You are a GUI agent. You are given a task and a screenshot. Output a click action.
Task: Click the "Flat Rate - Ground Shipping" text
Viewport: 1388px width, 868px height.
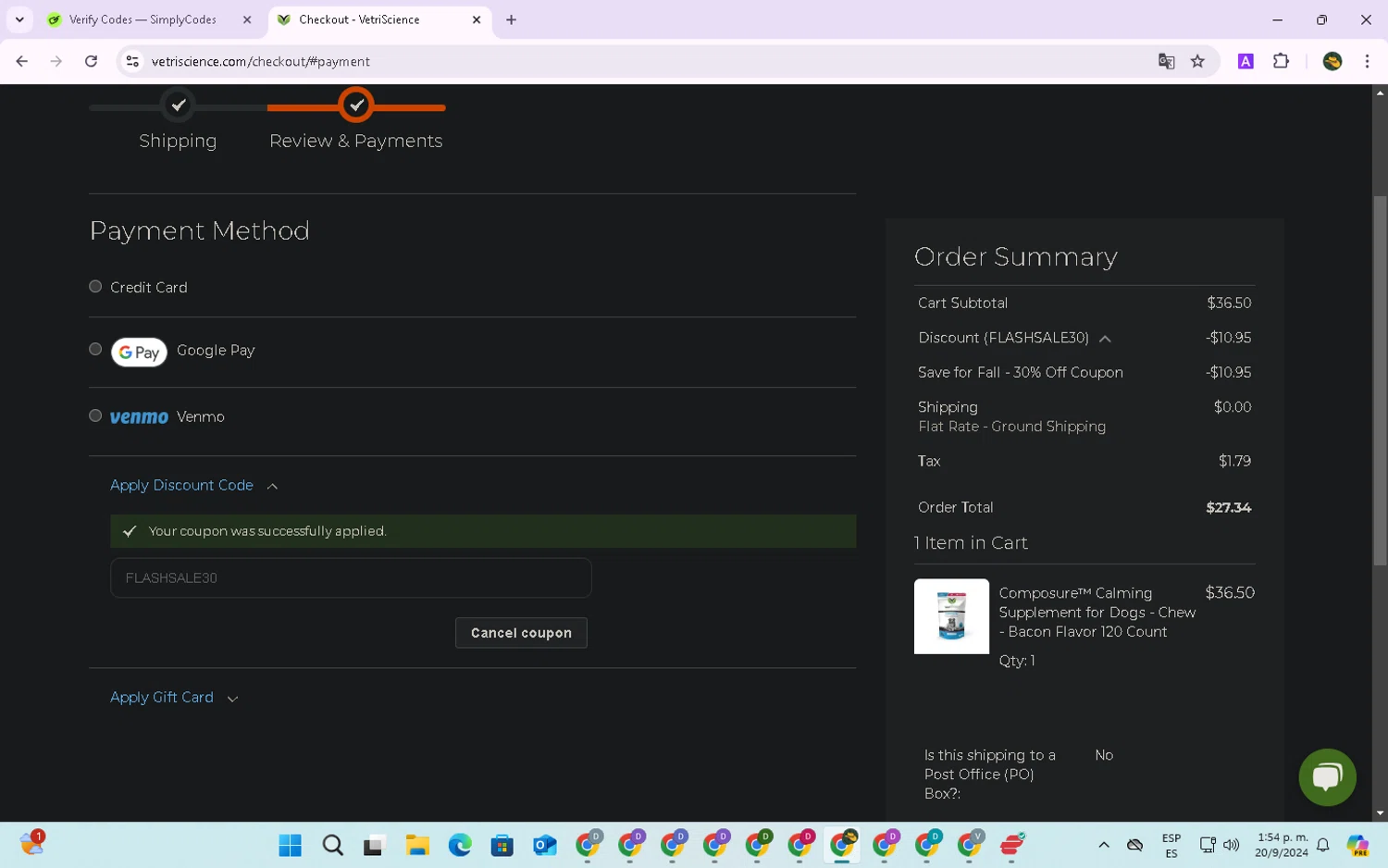pyautogui.click(x=1012, y=427)
